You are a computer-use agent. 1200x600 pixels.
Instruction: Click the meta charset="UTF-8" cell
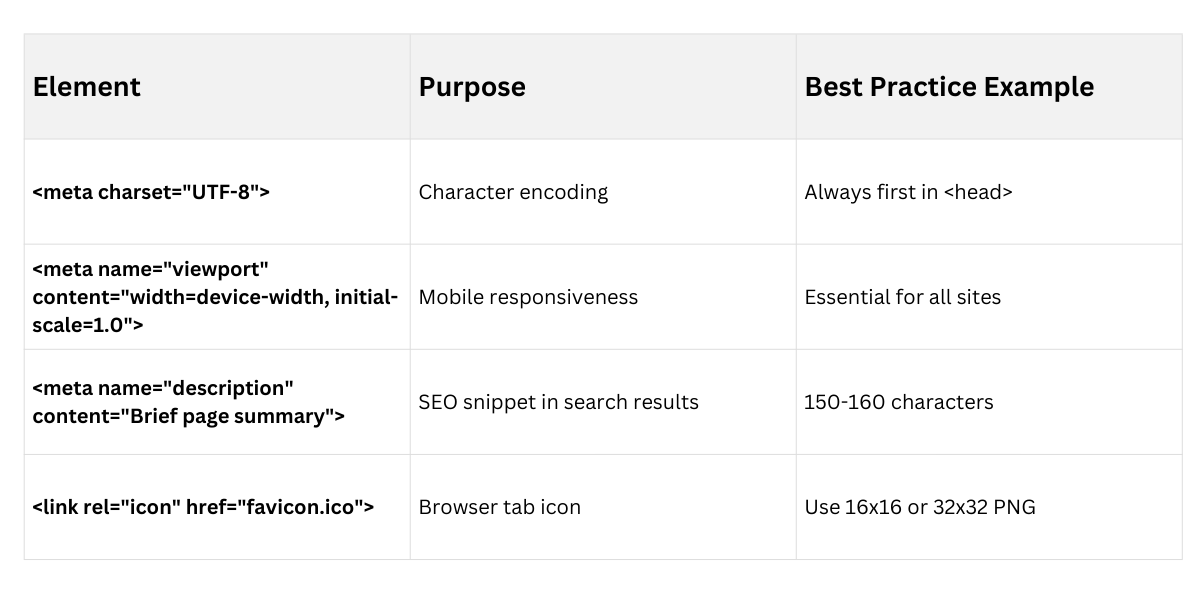(x=151, y=192)
